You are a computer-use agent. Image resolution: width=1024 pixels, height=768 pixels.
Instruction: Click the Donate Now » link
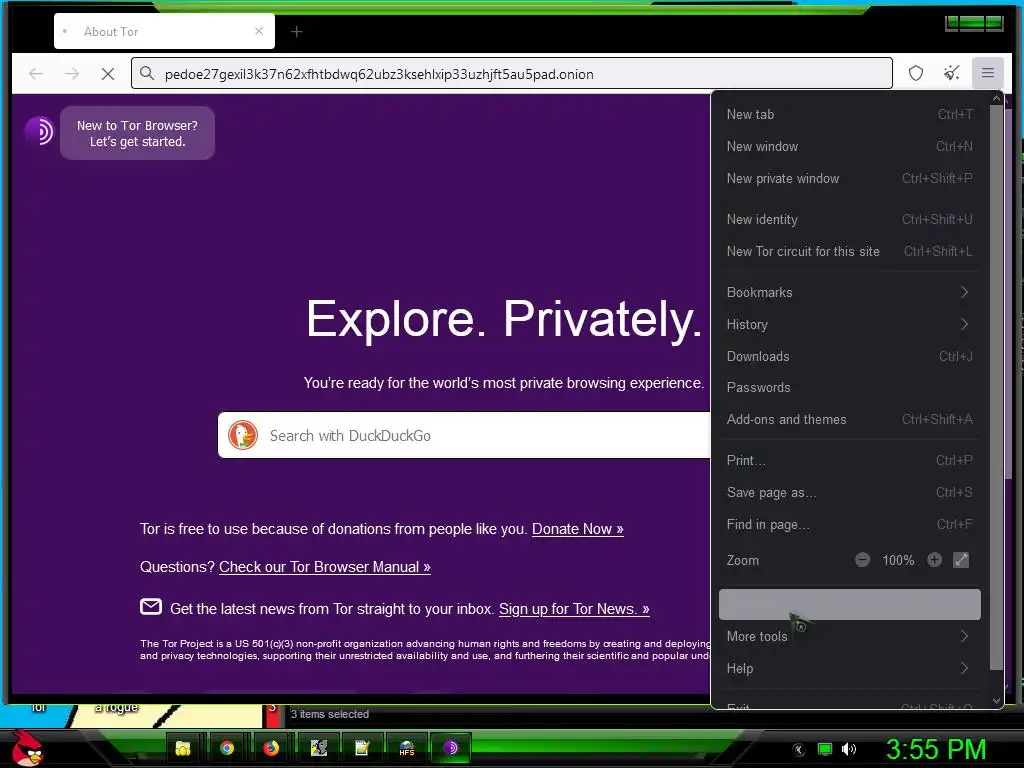point(577,528)
